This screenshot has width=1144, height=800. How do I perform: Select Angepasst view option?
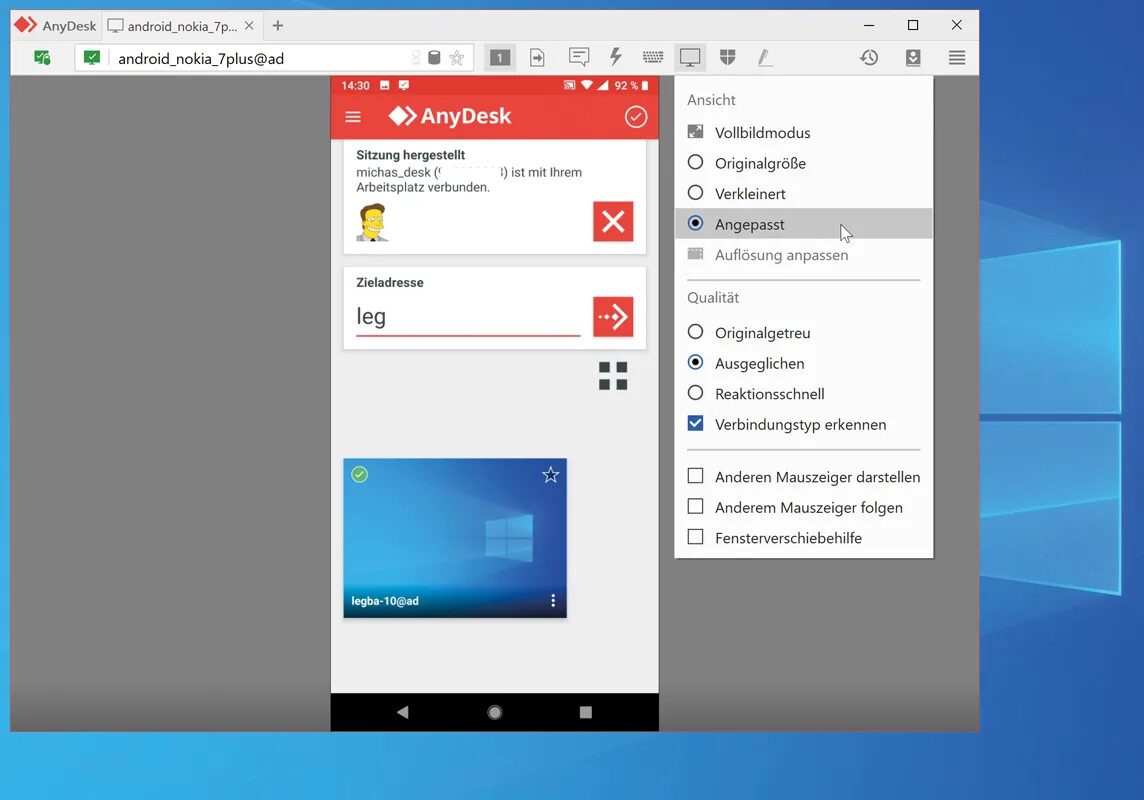click(x=804, y=224)
